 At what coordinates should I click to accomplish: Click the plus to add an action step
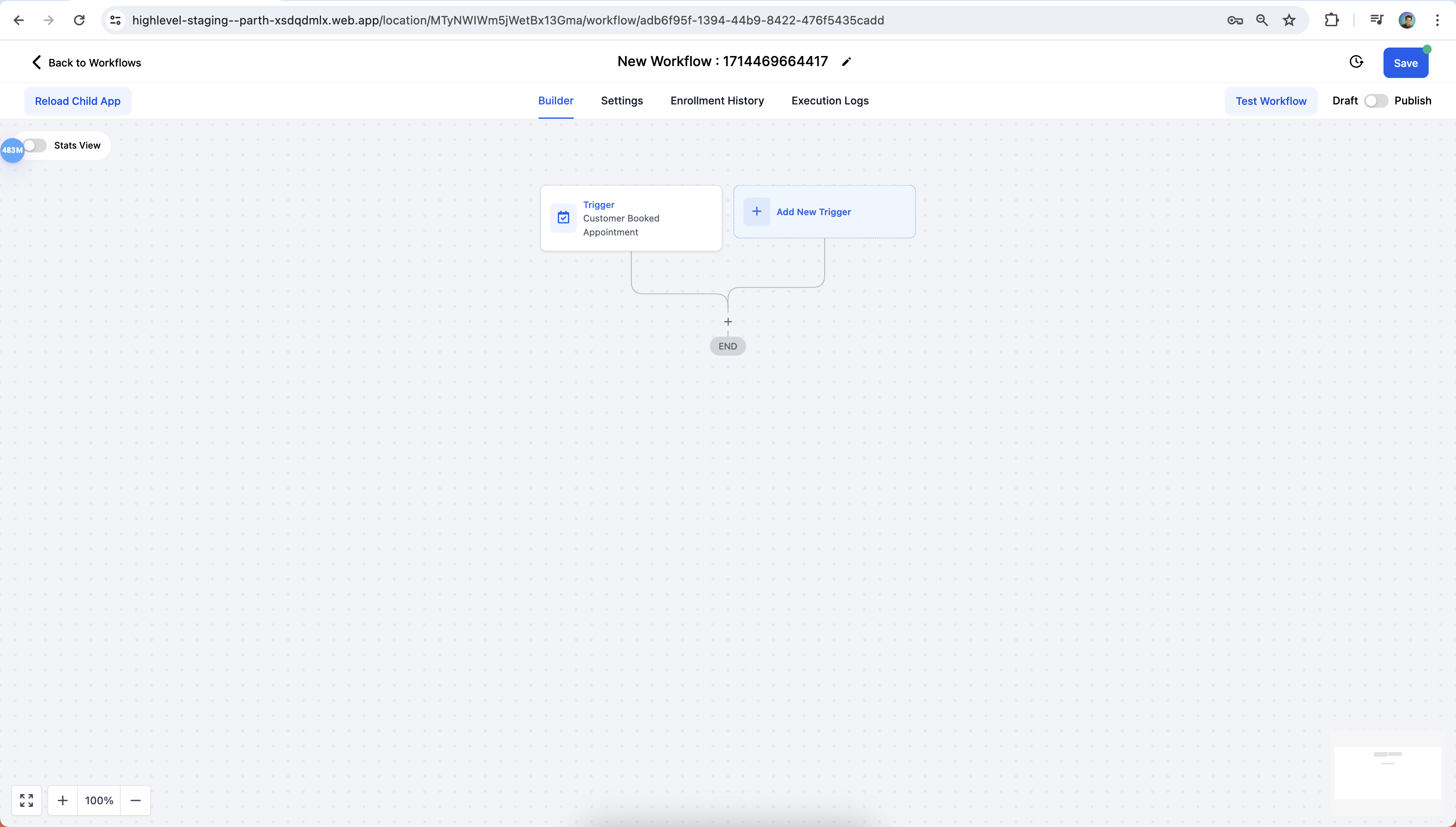click(x=728, y=322)
